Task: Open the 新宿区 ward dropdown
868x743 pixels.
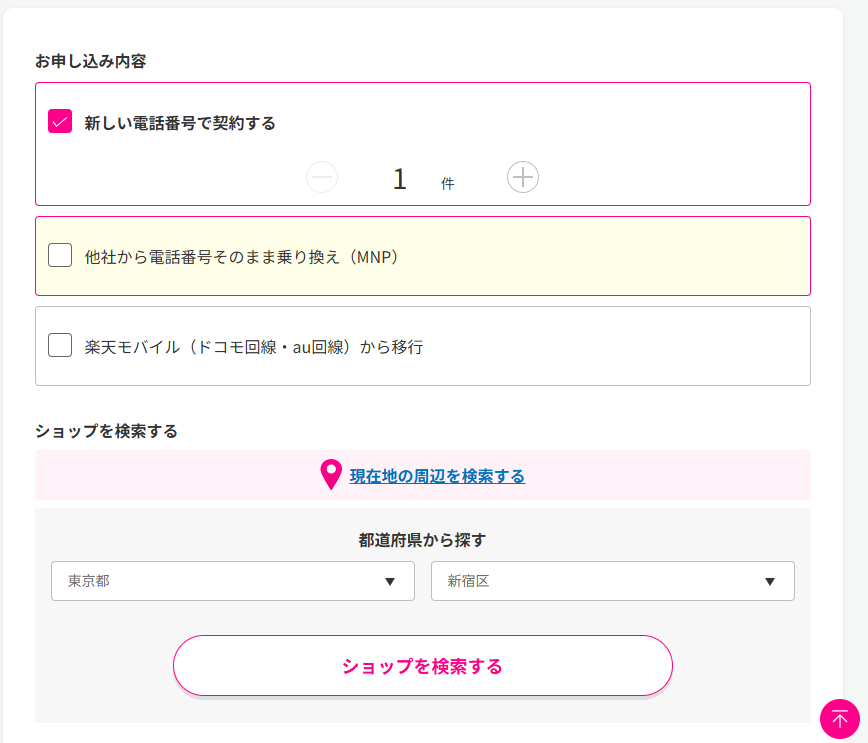Action: pyautogui.click(x=612, y=581)
